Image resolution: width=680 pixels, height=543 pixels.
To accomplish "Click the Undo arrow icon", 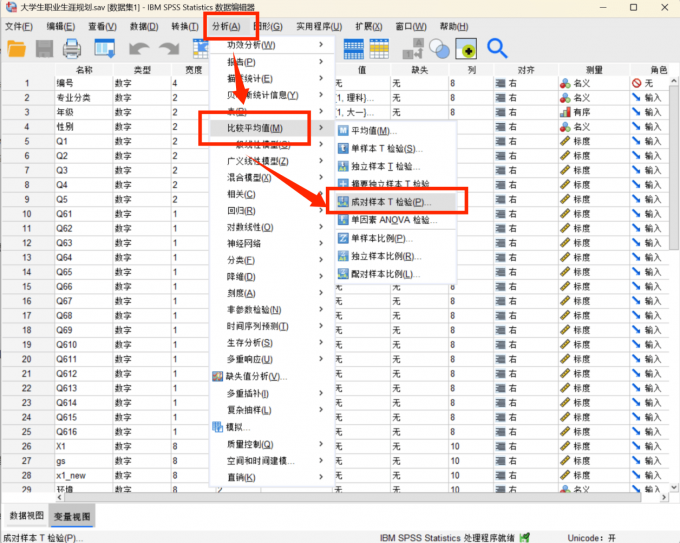I will click(139, 49).
